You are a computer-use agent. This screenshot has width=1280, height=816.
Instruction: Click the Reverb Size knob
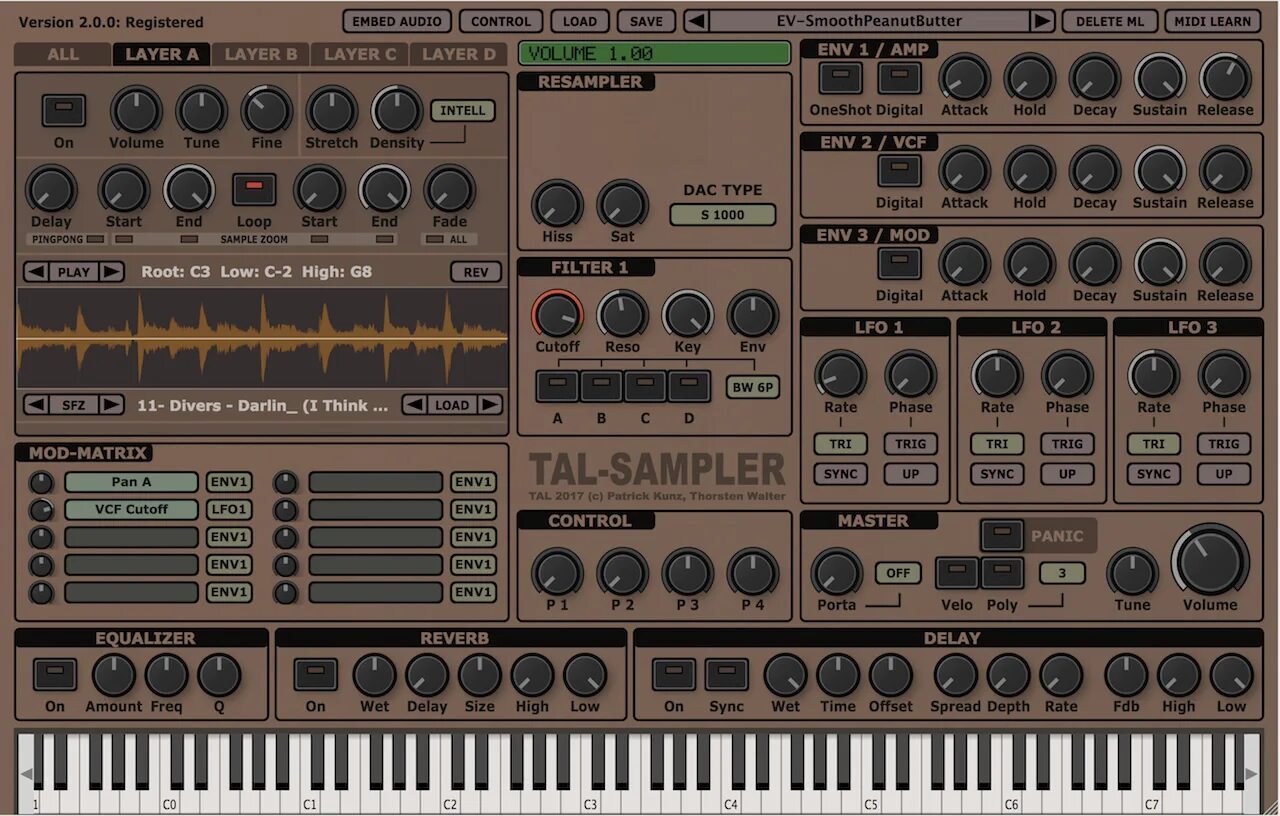[x=479, y=676]
